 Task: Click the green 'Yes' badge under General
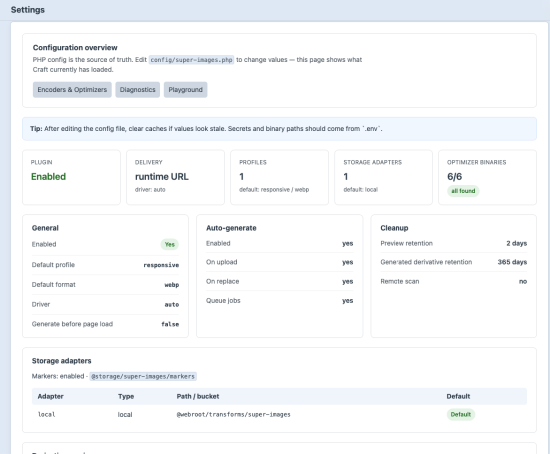pyautogui.click(x=170, y=245)
